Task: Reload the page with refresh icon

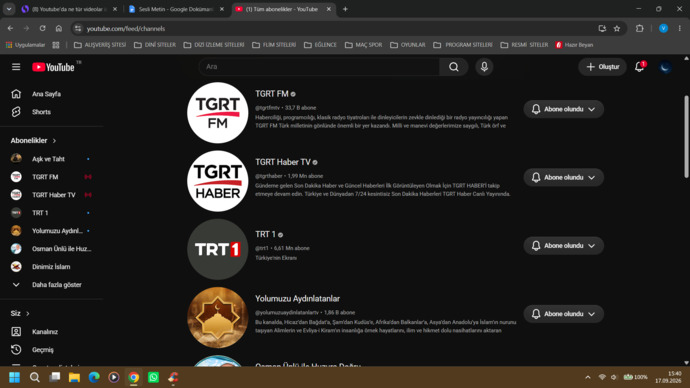Action: (x=42, y=29)
